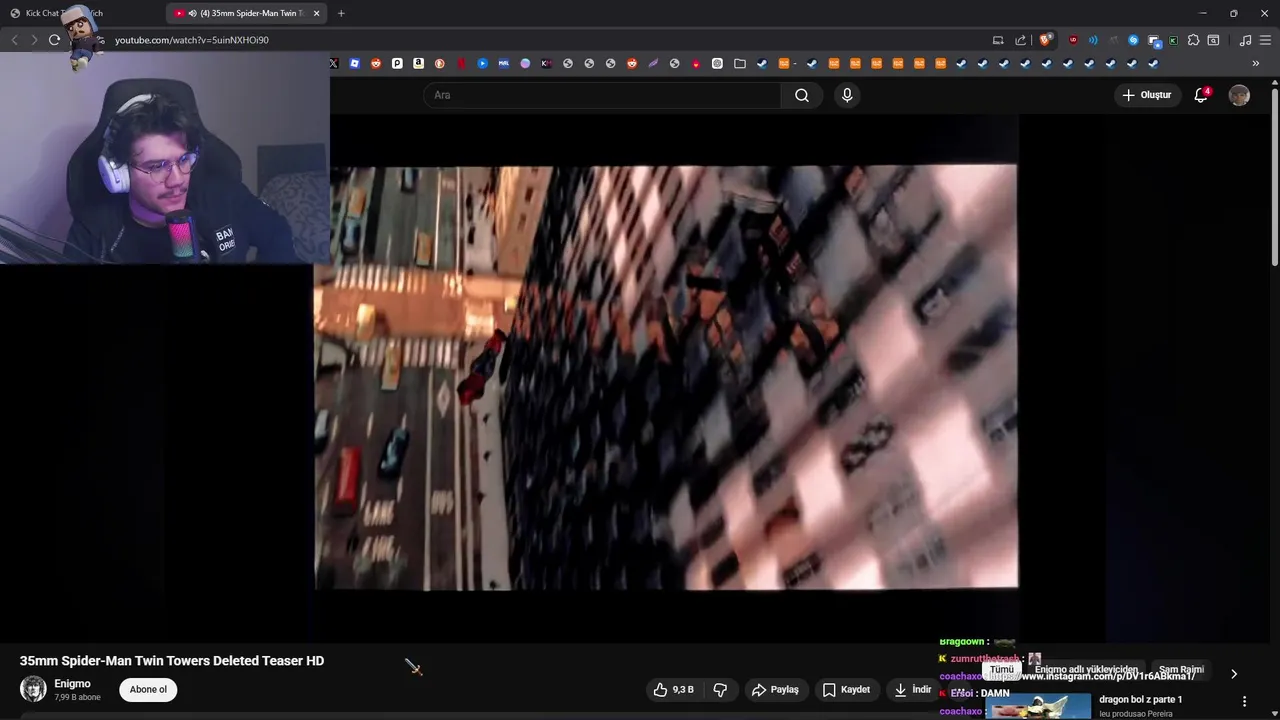Open the dragon bol z parte 1 title
The image size is (1280, 720).
point(1140,699)
